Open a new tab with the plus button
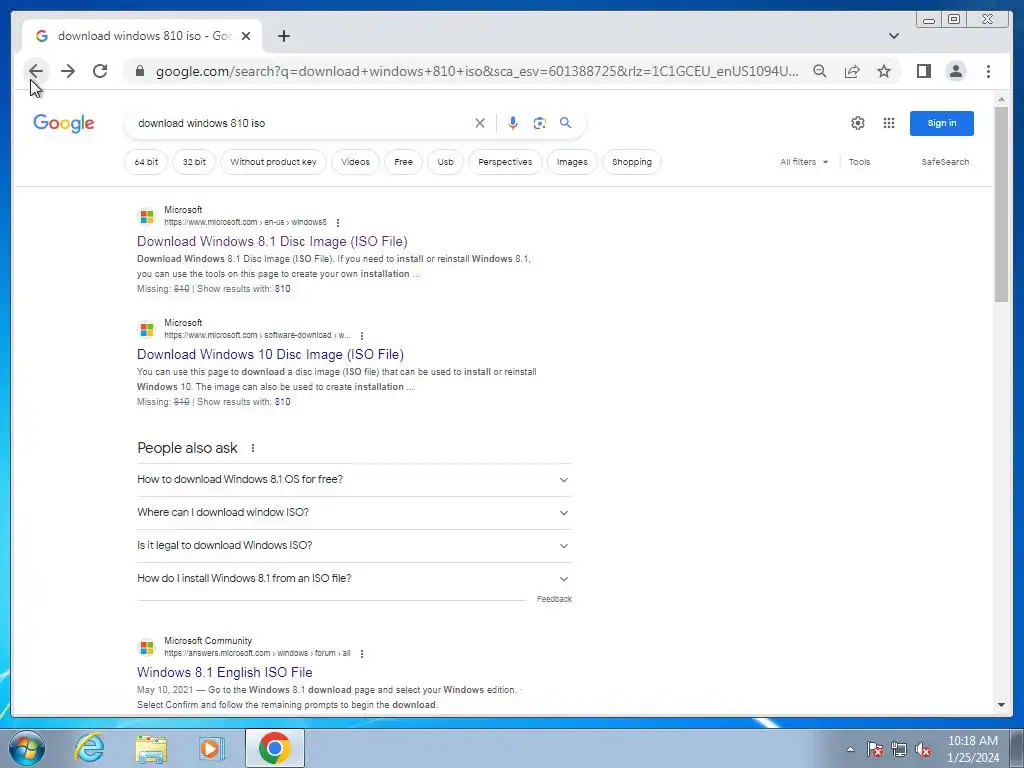This screenshot has width=1024, height=768. tap(283, 36)
